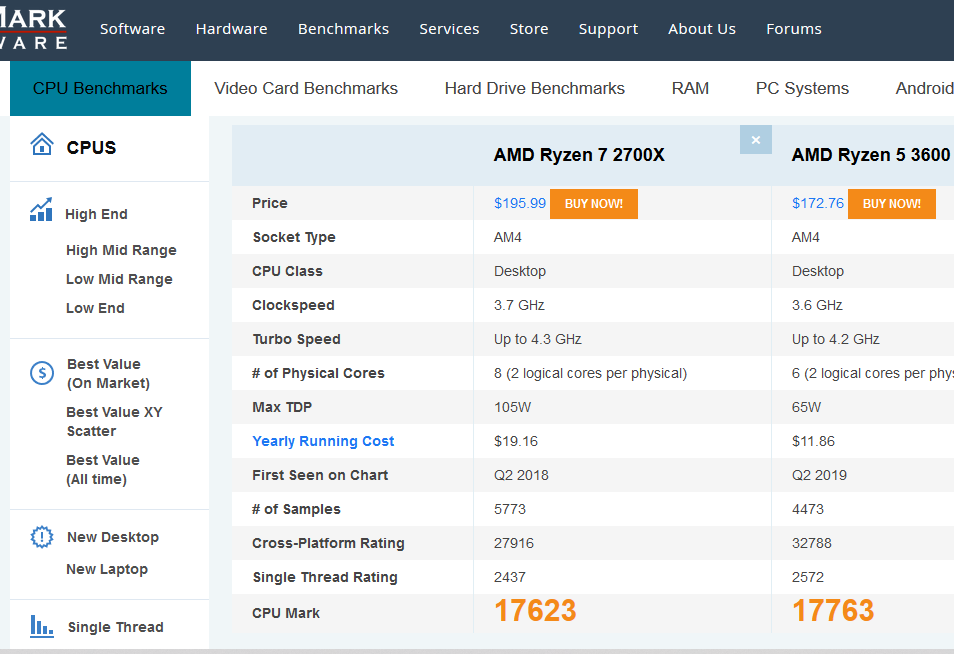Click the samples count 5773
Viewport: 954px width, 654px height.
(x=510, y=509)
